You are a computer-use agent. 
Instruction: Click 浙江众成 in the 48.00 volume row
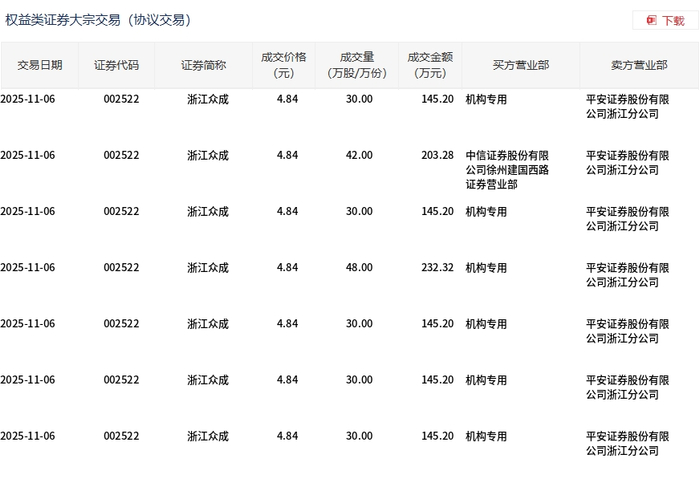(x=208, y=268)
